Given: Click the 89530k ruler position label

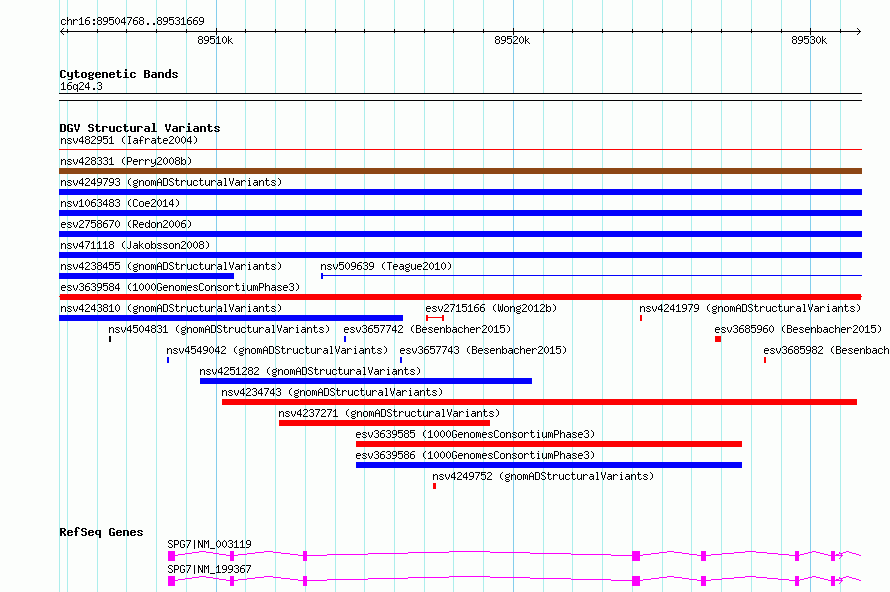Looking at the screenshot, I should [x=809, y=40].
